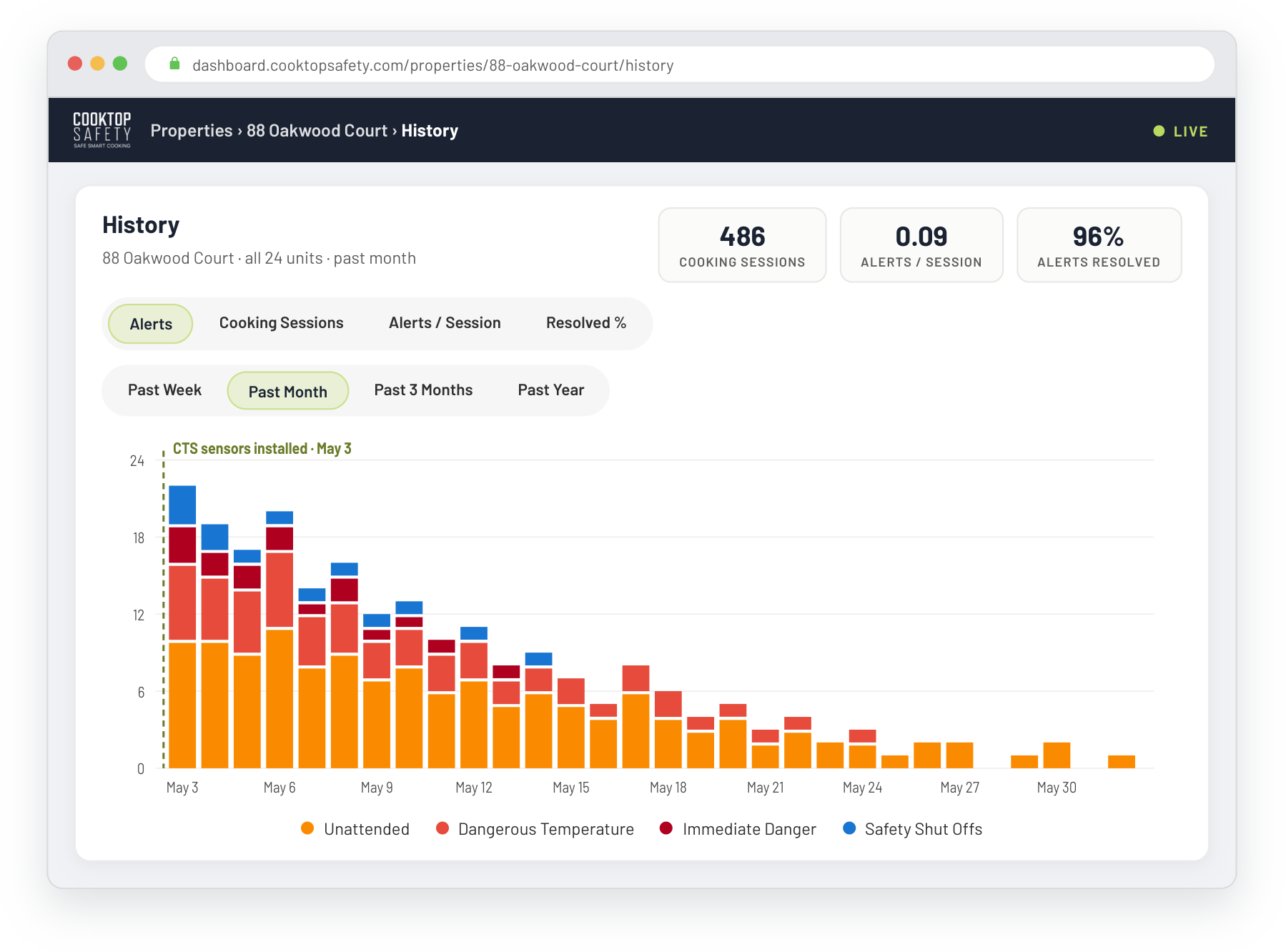The image size is (1286, 952).
Task: Click the green LIVE status dot
Action: pos(1159,131)
